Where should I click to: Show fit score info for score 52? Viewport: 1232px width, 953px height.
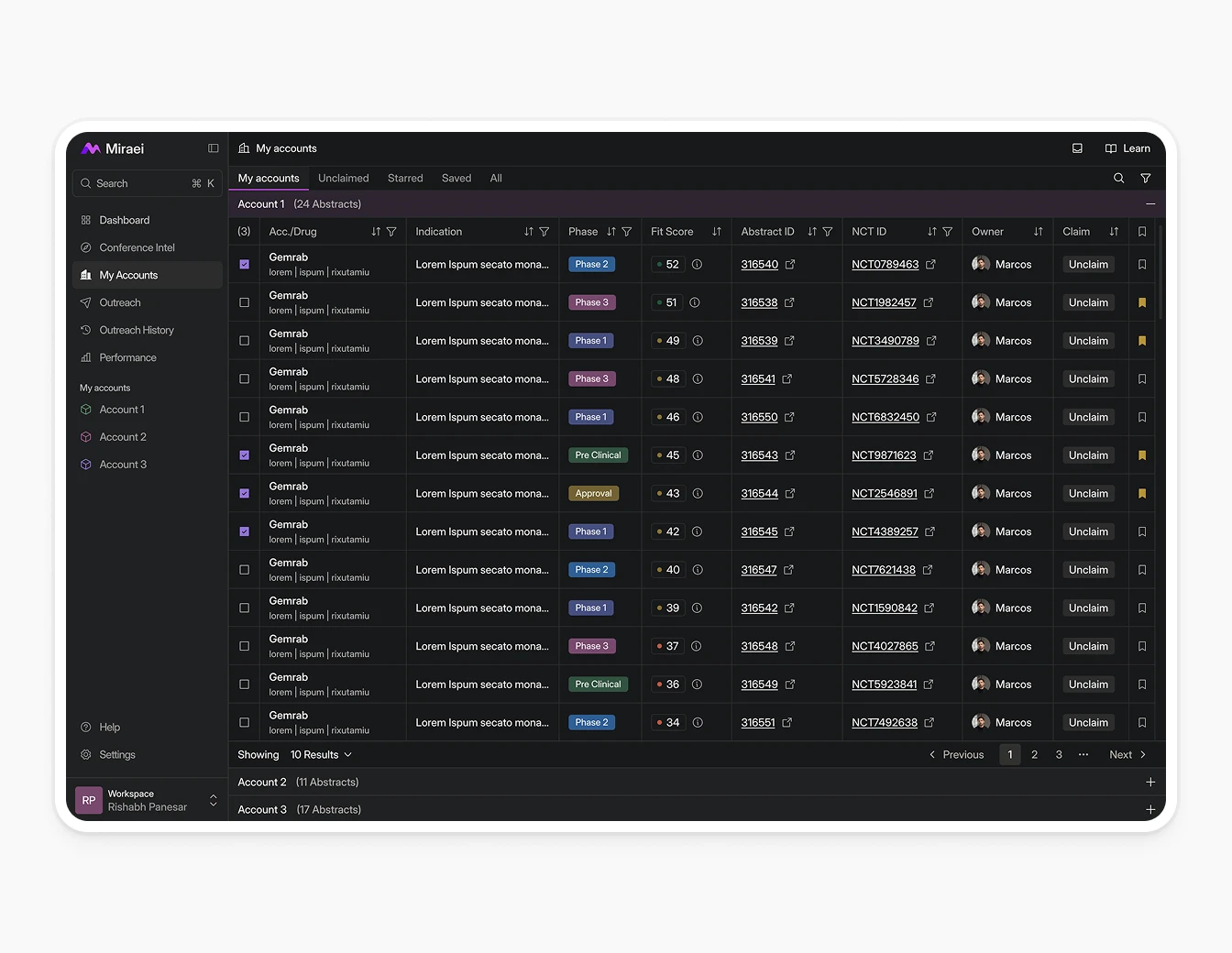pyautogui.click(x=697, y=265)
